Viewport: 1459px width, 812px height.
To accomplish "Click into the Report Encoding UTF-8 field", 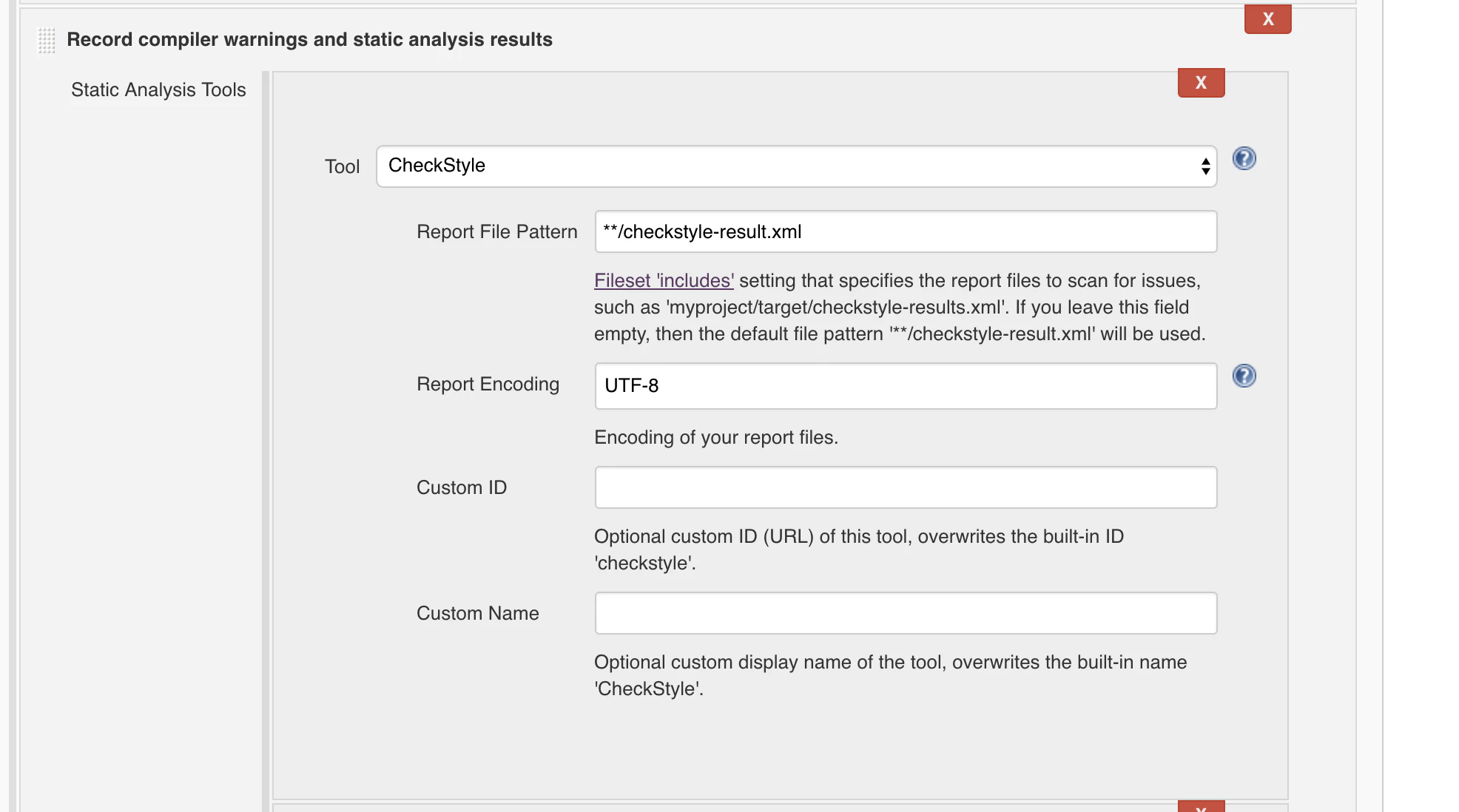I will tap(906, 385).
